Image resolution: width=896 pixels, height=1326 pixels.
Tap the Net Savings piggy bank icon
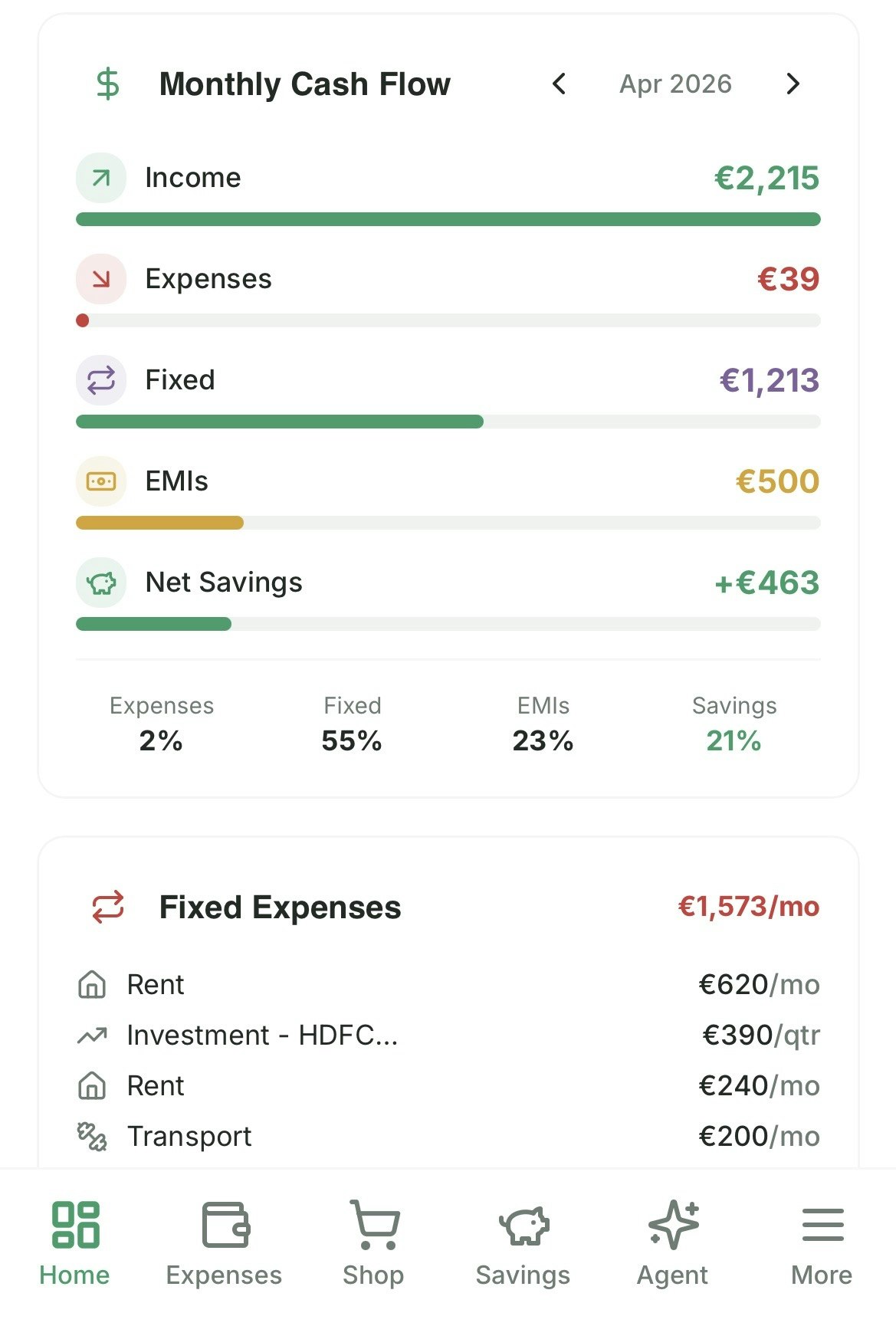[101, 583]
